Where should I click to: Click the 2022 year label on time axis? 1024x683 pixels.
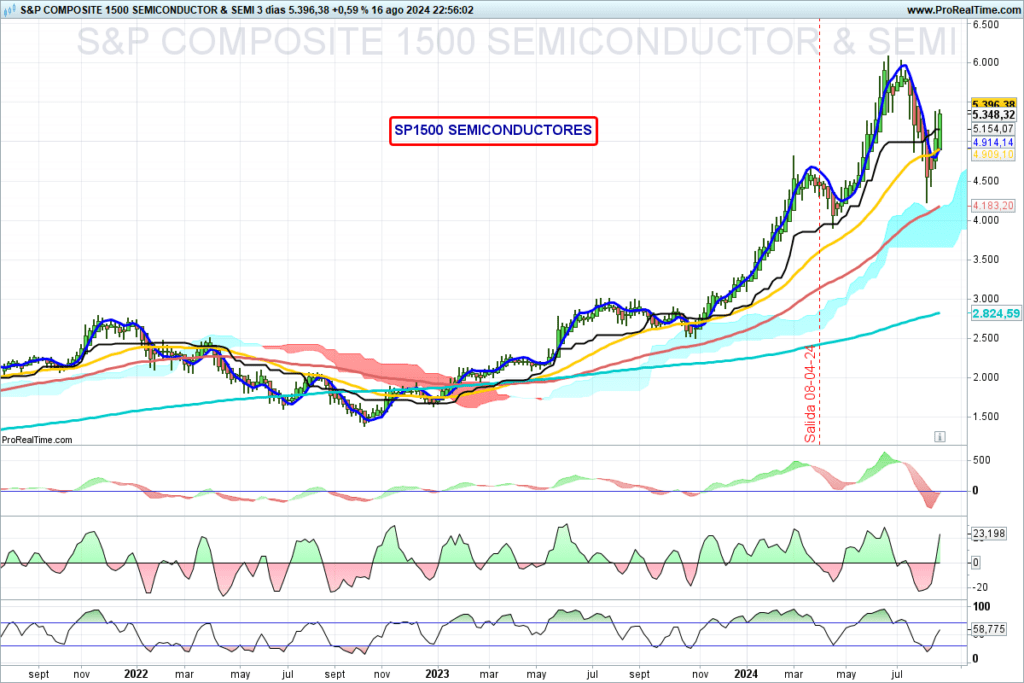136,674
